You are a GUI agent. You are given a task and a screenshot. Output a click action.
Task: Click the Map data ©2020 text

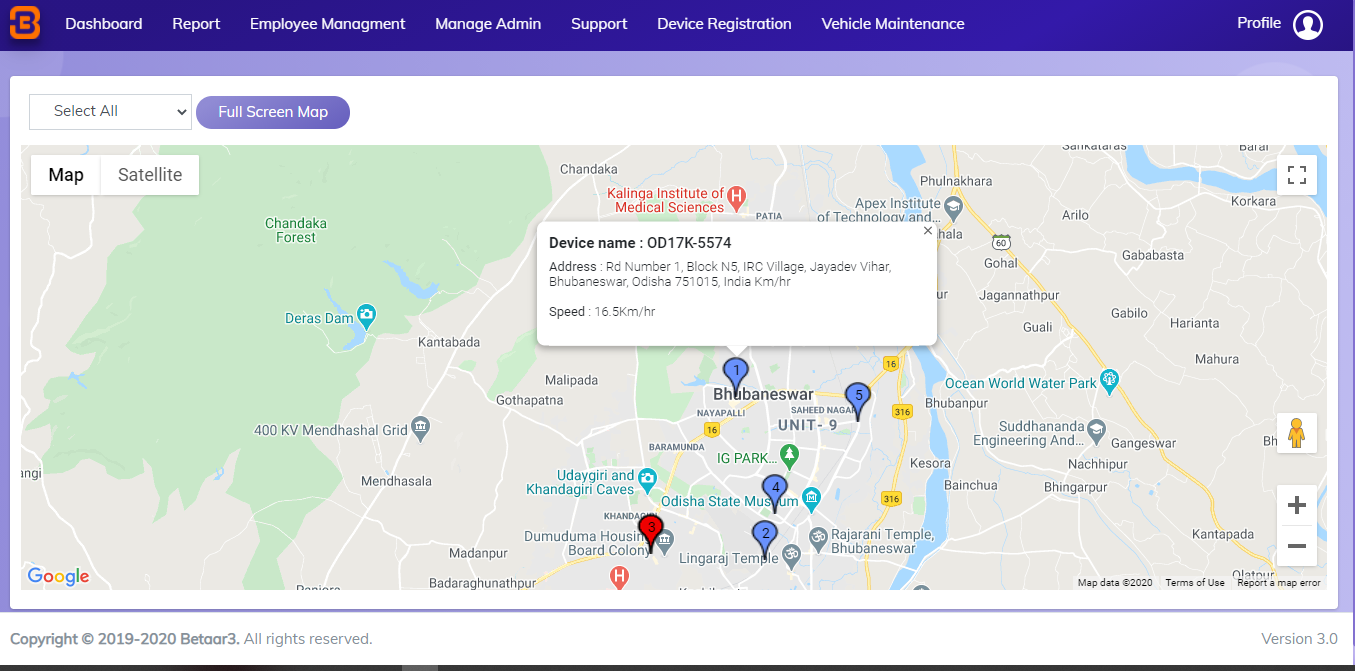tap(1115, 583)
